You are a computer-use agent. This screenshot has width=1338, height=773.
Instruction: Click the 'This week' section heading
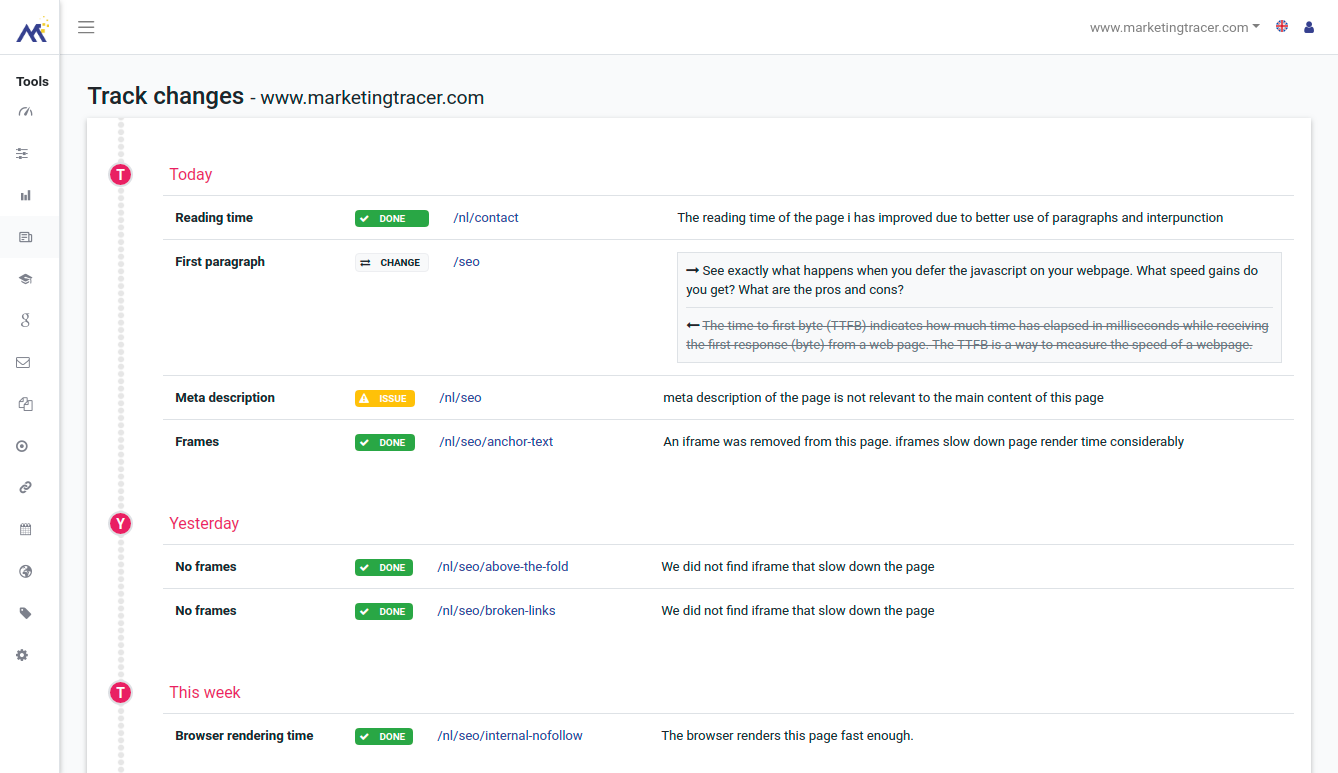tap(205, 693)
